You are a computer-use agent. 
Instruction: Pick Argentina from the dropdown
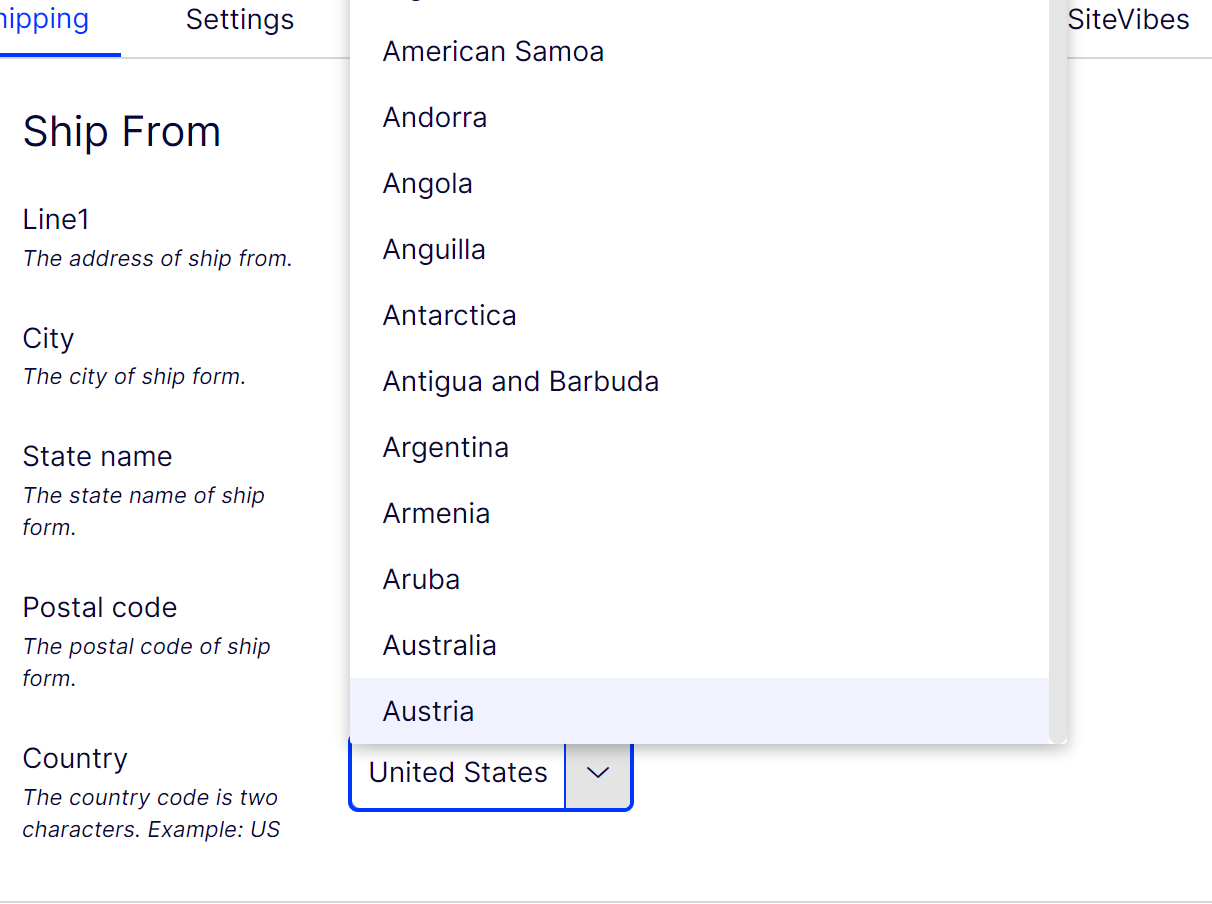coord(446,448)
